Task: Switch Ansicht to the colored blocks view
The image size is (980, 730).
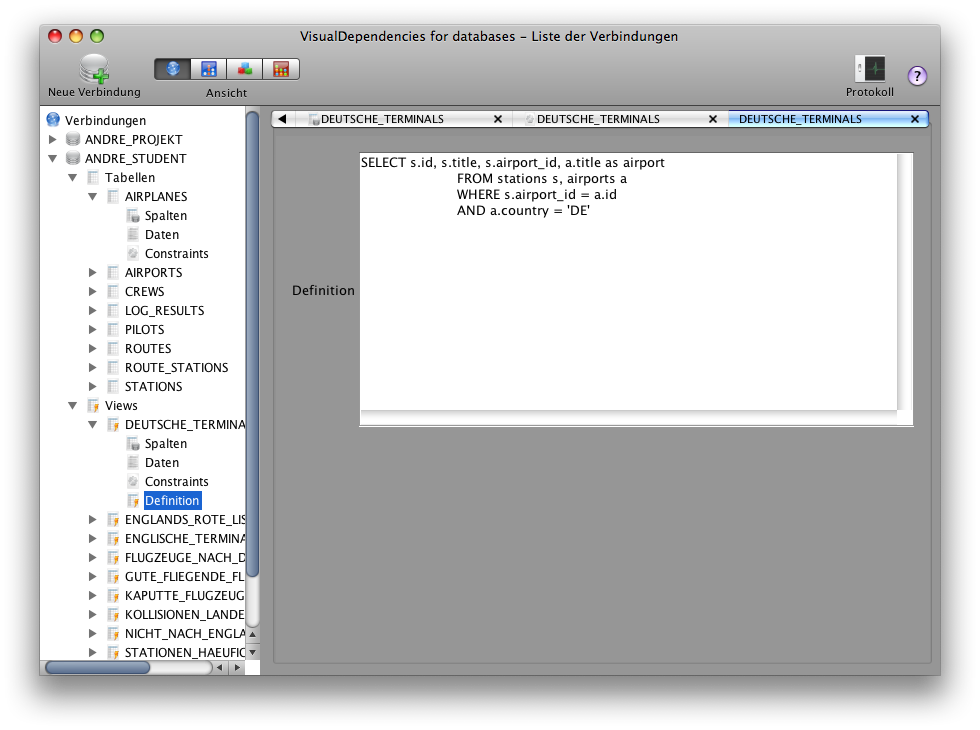Action: point(245,69)
